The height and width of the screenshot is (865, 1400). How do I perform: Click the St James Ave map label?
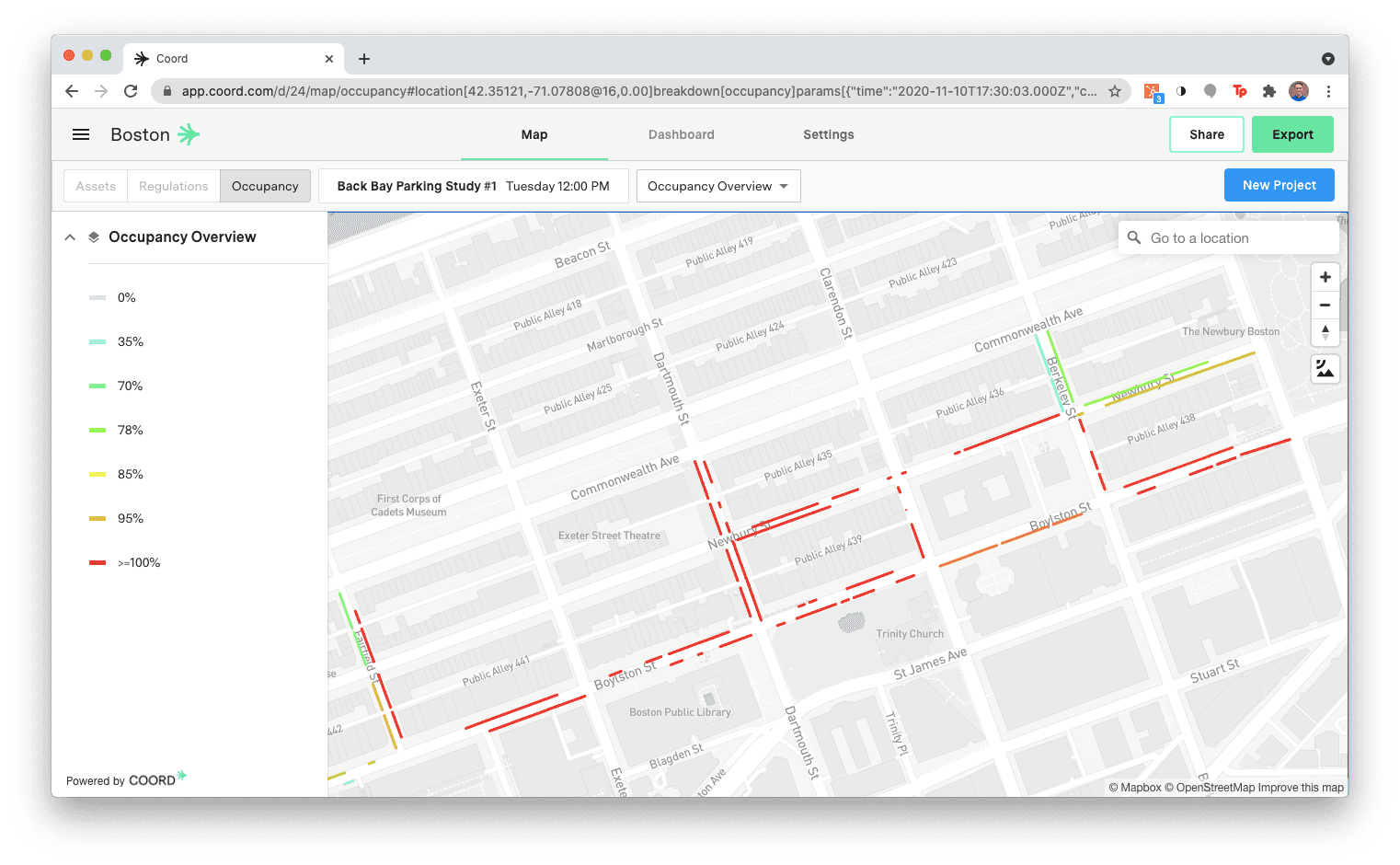click(x=930, y=663)
